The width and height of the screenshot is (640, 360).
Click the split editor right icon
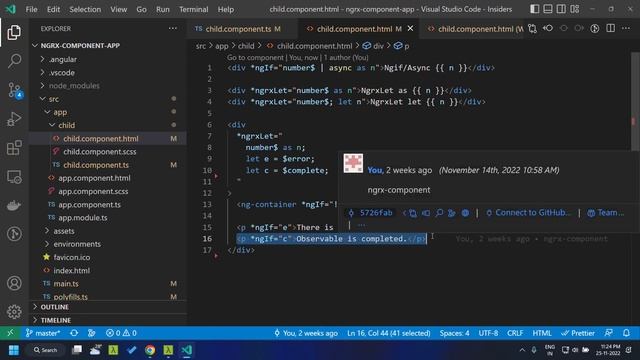point(610,29)
